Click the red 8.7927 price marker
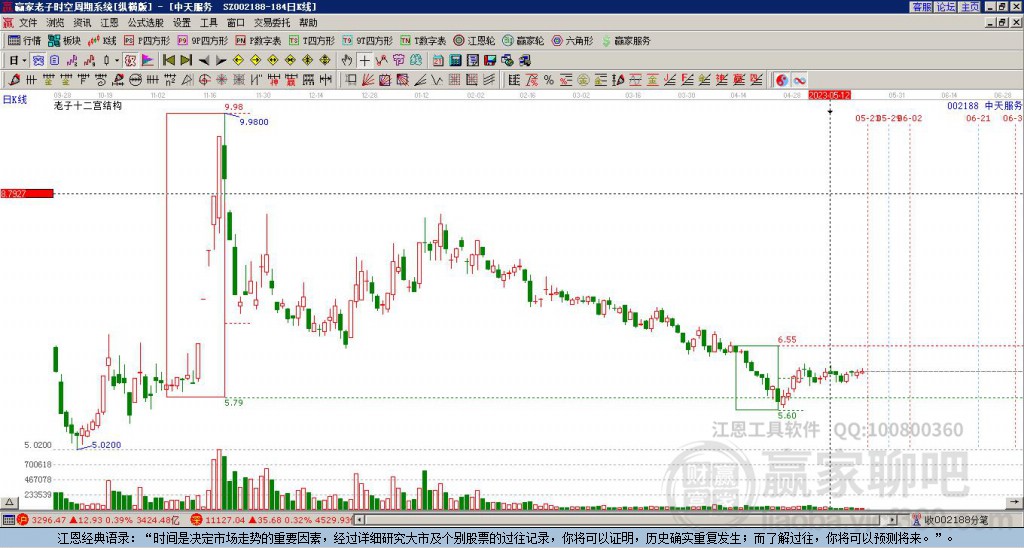Image resolution: width=1024 pixels, height=548 pixels. pyautogui.click(x=27, y=193)
